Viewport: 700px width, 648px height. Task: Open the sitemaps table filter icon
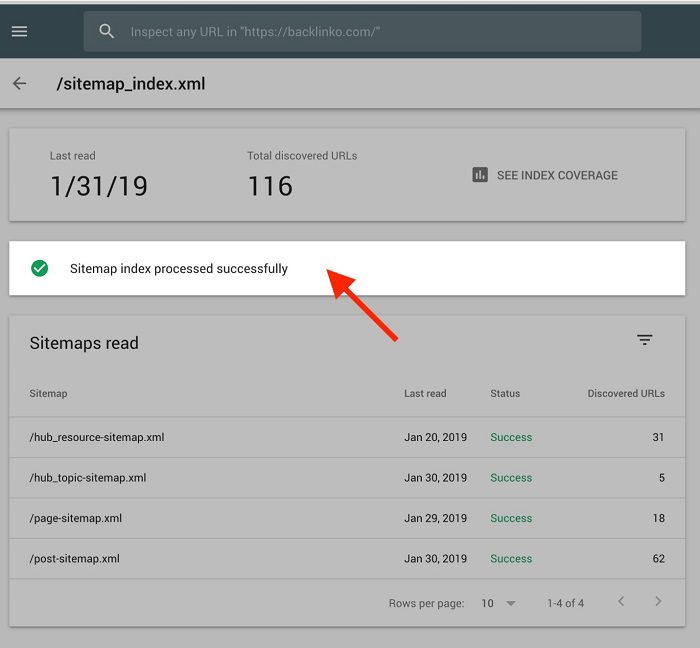[x=645, y=341]
